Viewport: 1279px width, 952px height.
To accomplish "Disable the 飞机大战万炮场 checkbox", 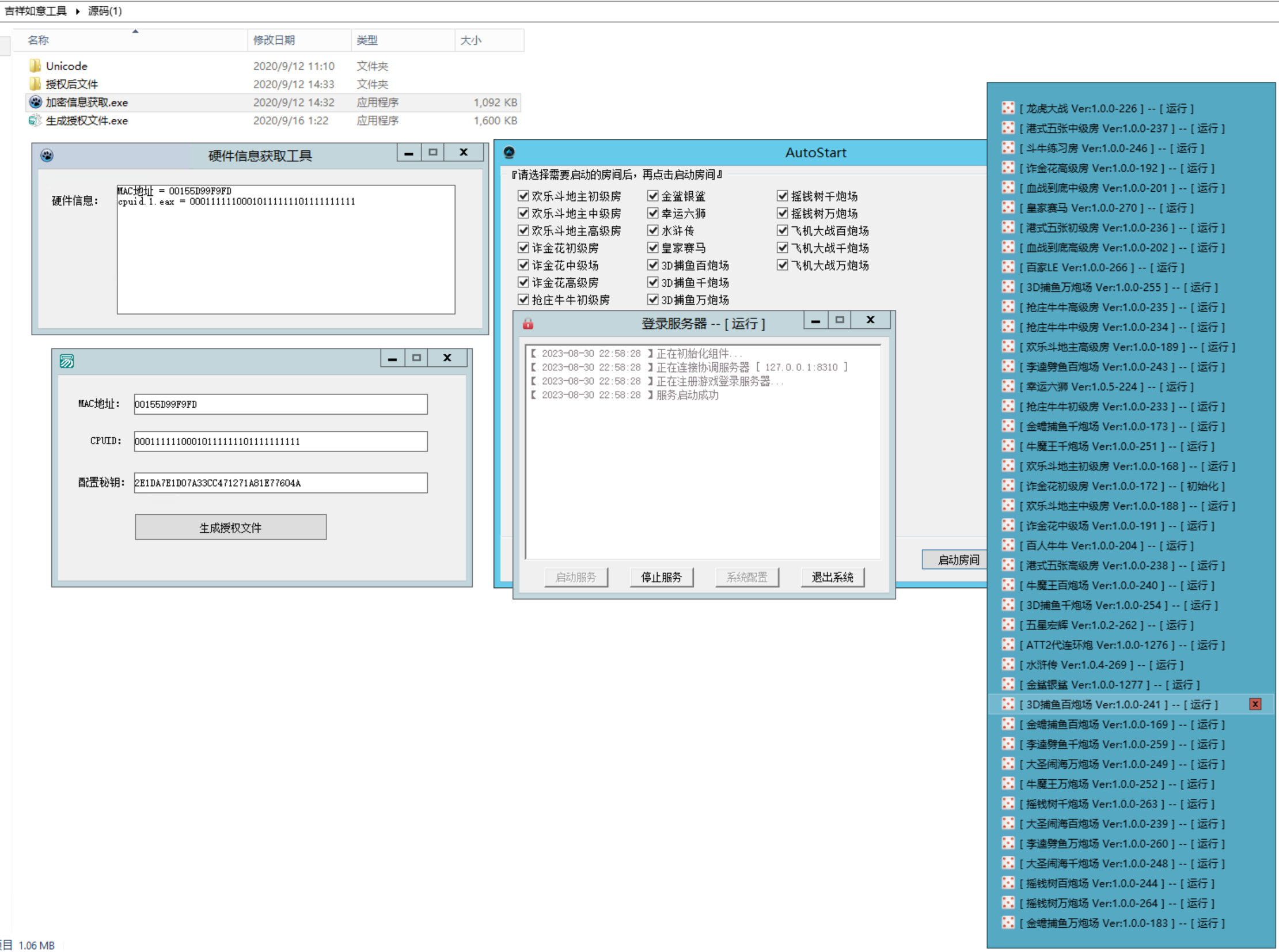I will click(783, 265).
